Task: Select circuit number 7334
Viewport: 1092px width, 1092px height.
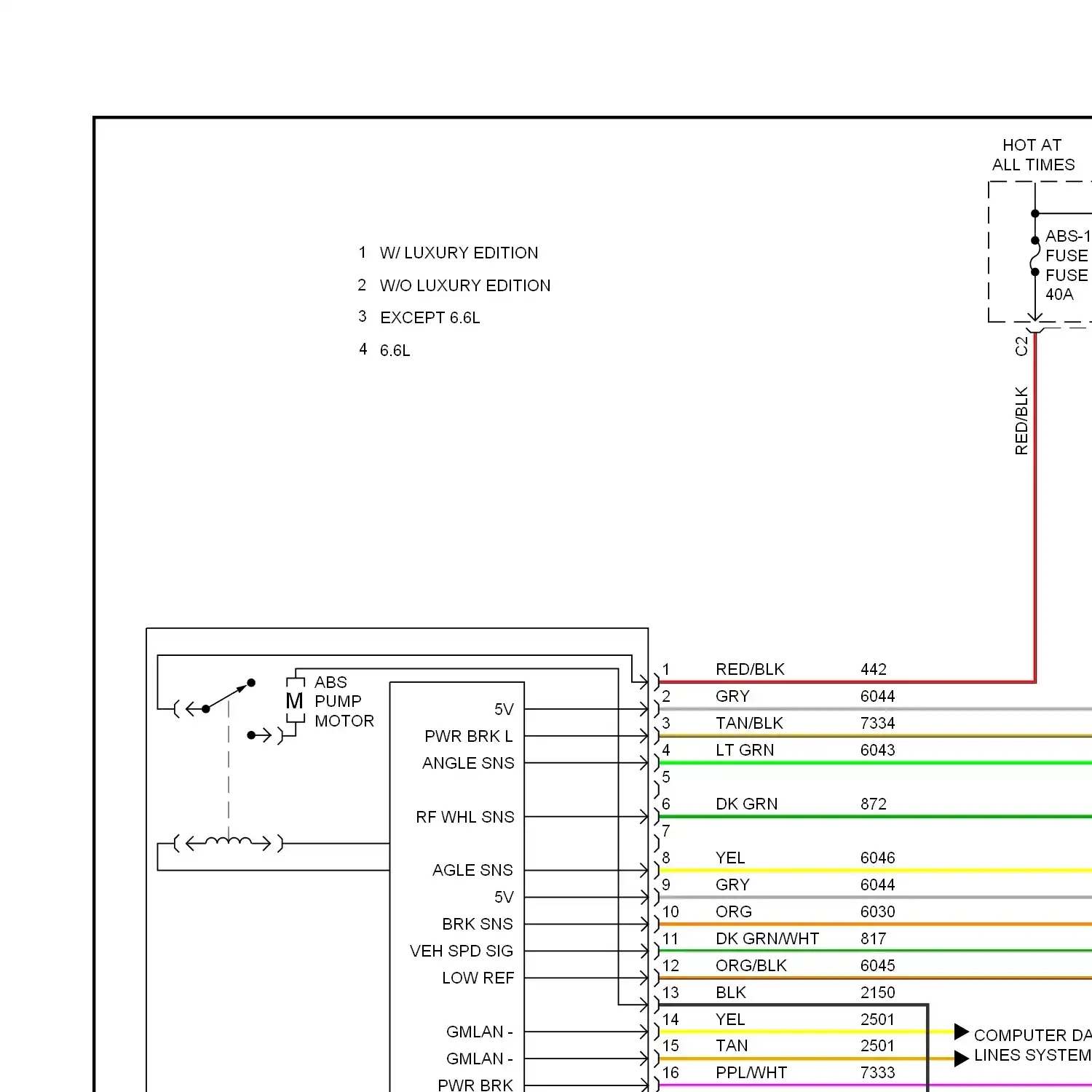Action: 877,723
